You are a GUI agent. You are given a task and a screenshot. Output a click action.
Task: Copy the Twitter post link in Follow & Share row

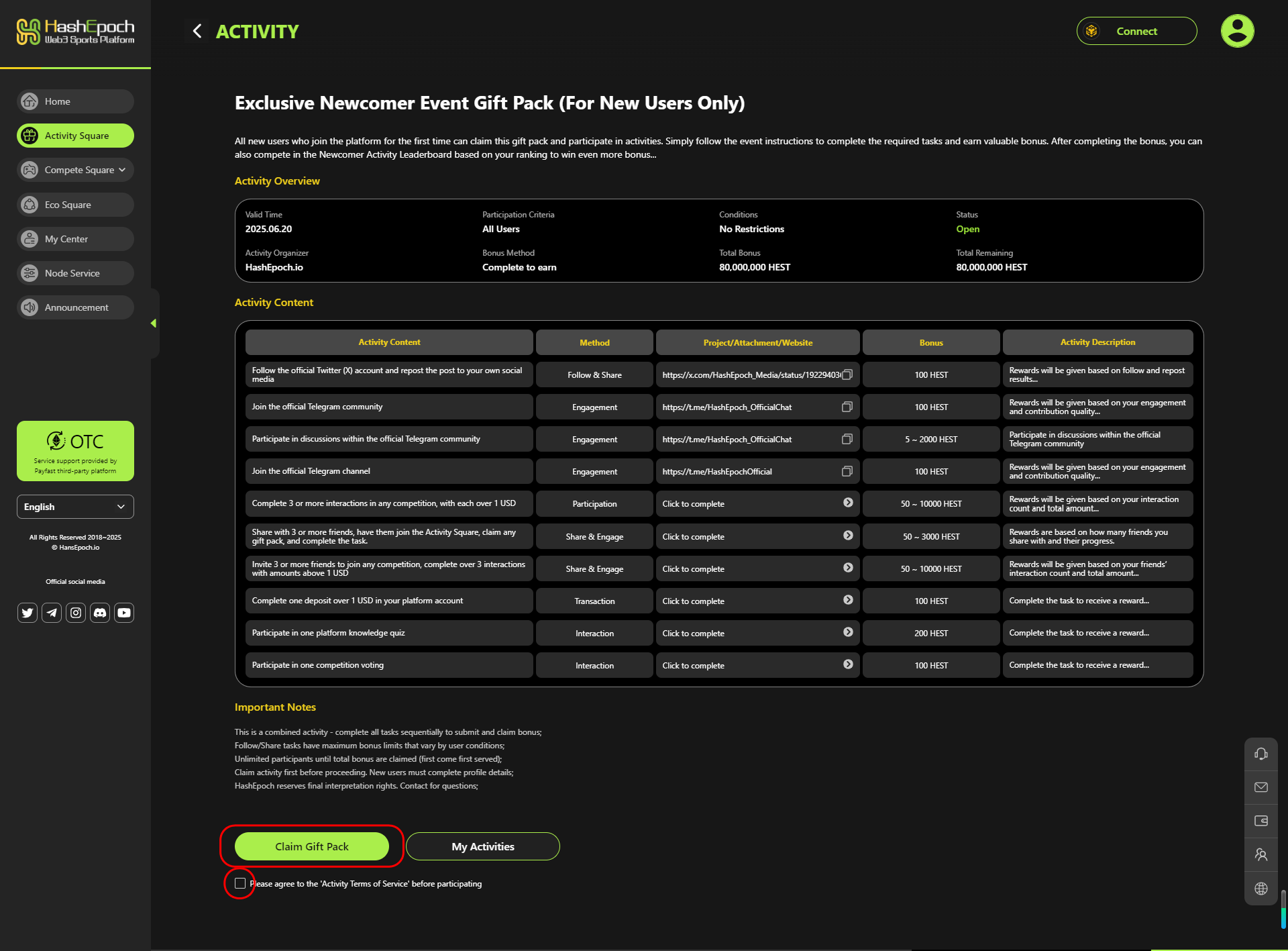[847, 374]
